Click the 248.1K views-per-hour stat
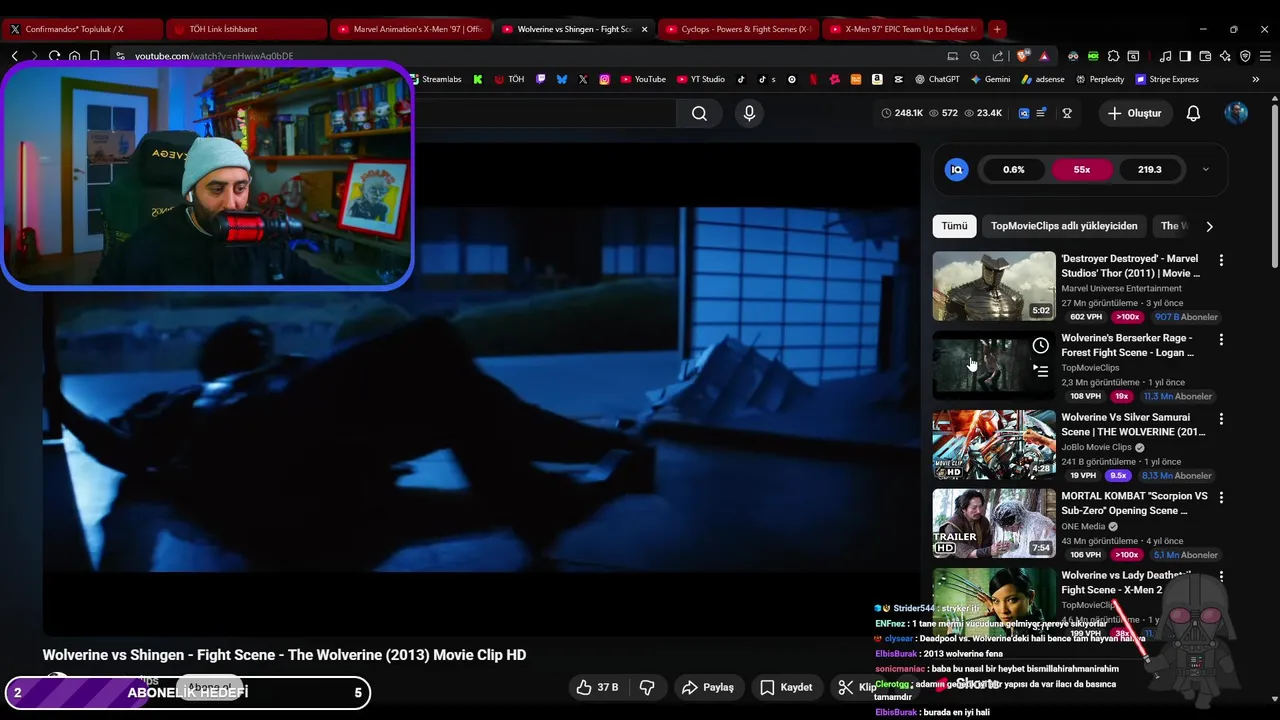1280x720 pixels. [902, 113]
